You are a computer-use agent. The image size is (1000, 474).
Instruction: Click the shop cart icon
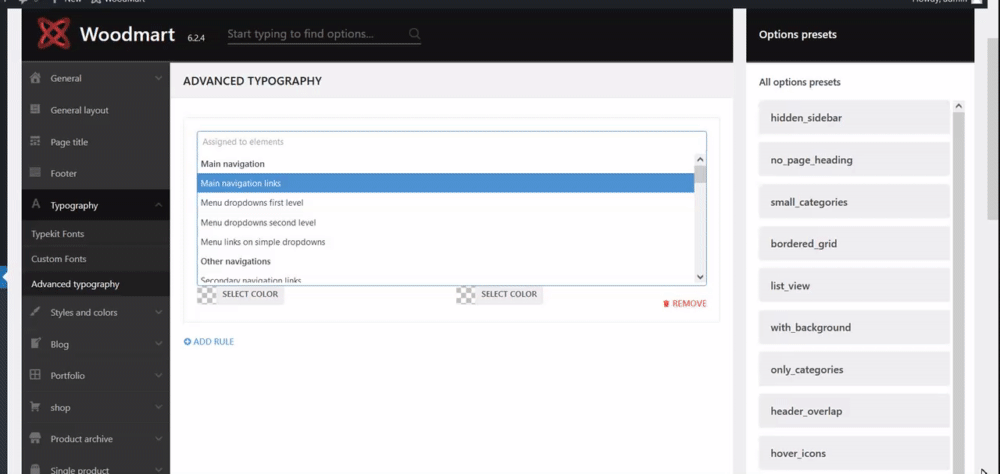click(36, 407)
